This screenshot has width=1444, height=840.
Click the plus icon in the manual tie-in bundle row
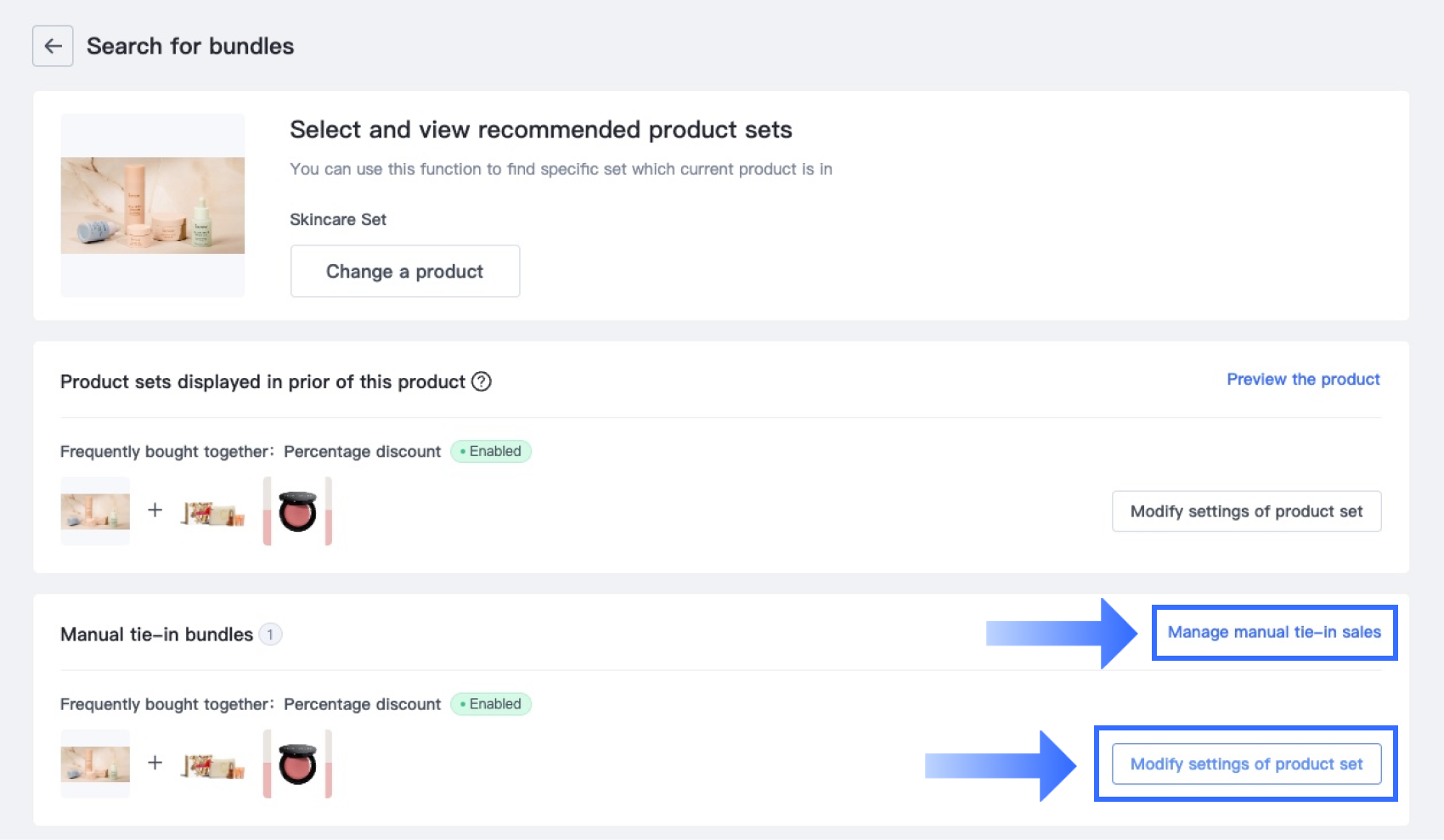point(155,763)
